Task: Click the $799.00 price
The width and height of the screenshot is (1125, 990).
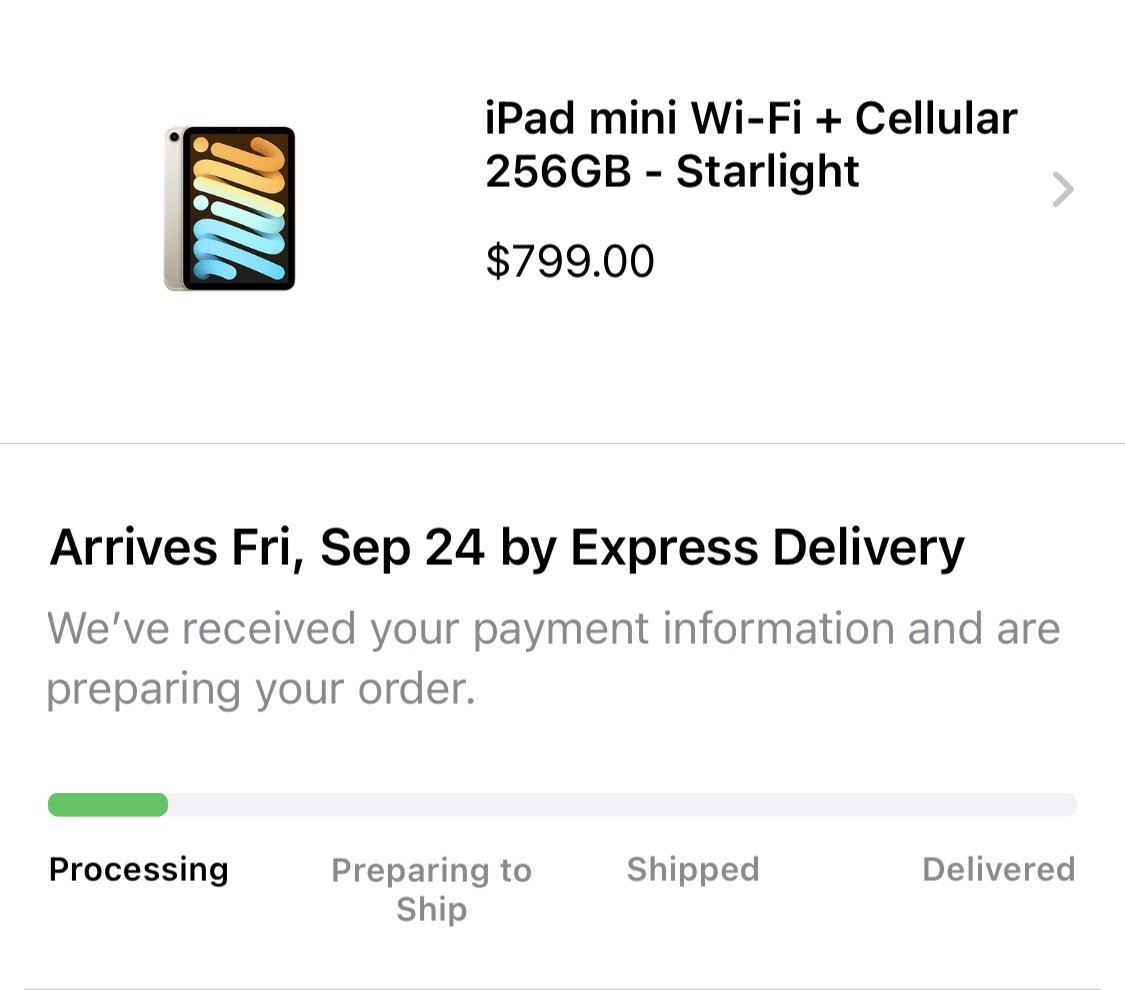Action: [569, 262]
